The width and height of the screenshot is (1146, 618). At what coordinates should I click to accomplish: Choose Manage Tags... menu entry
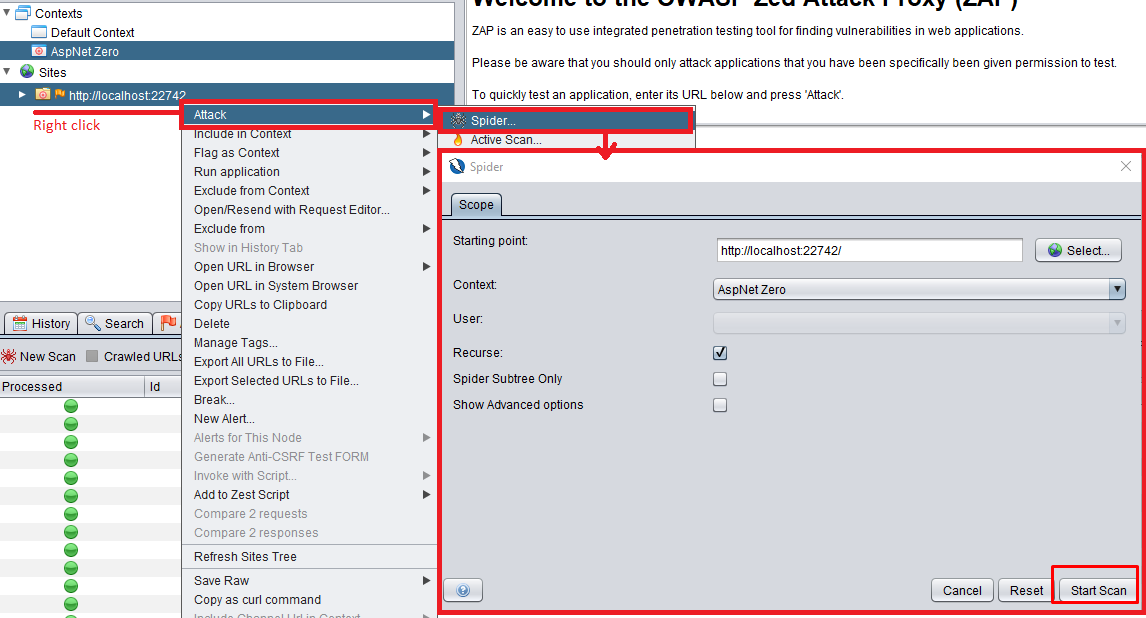[310, 343]
